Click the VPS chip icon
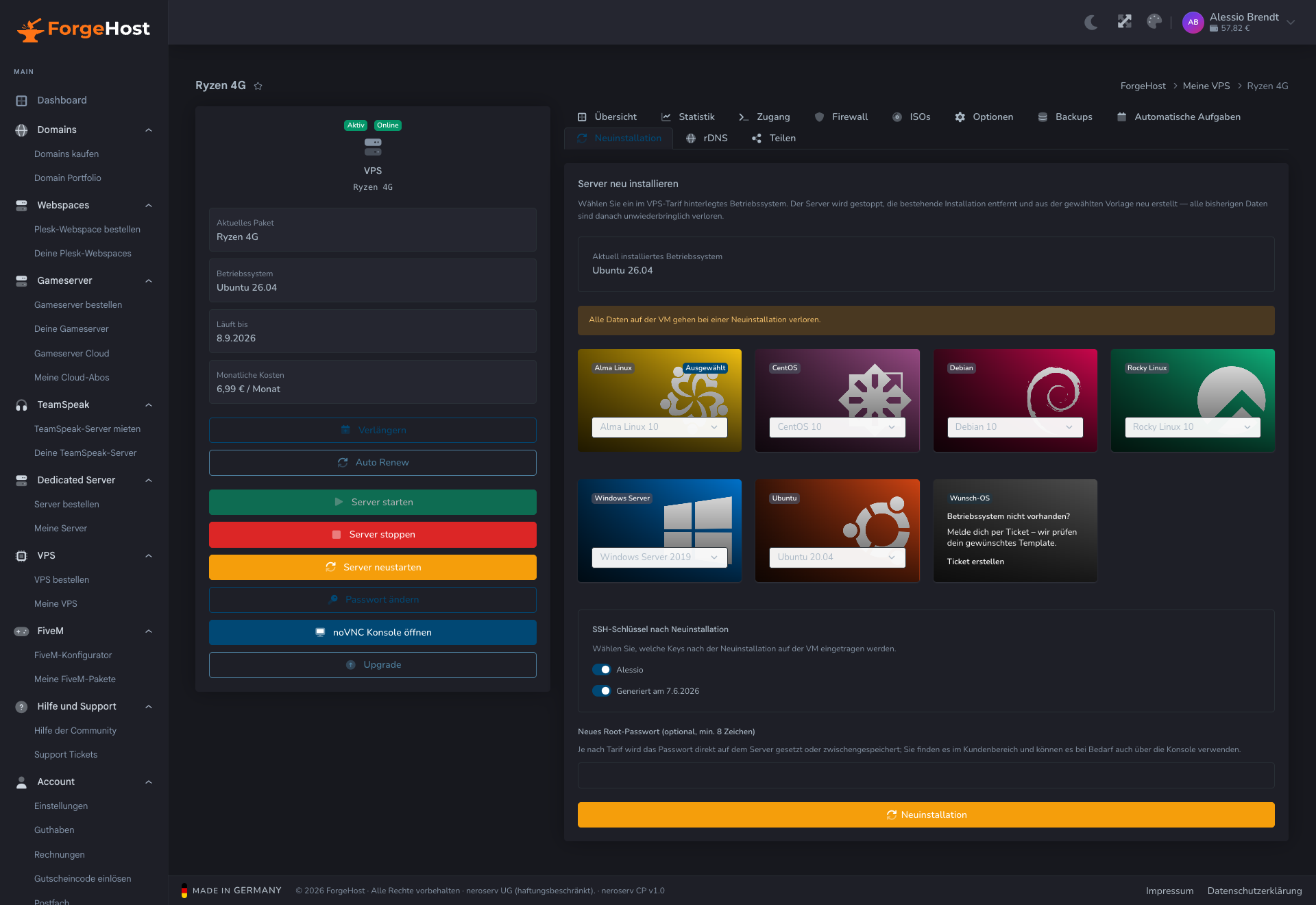This screenshot has width=1316, height=905. pos(21,555)
